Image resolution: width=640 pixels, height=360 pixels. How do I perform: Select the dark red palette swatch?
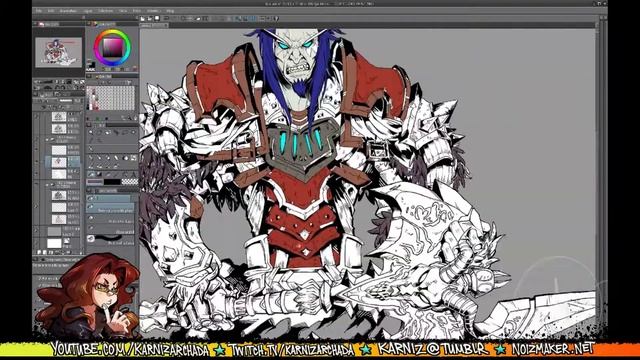tap(96, 108)
